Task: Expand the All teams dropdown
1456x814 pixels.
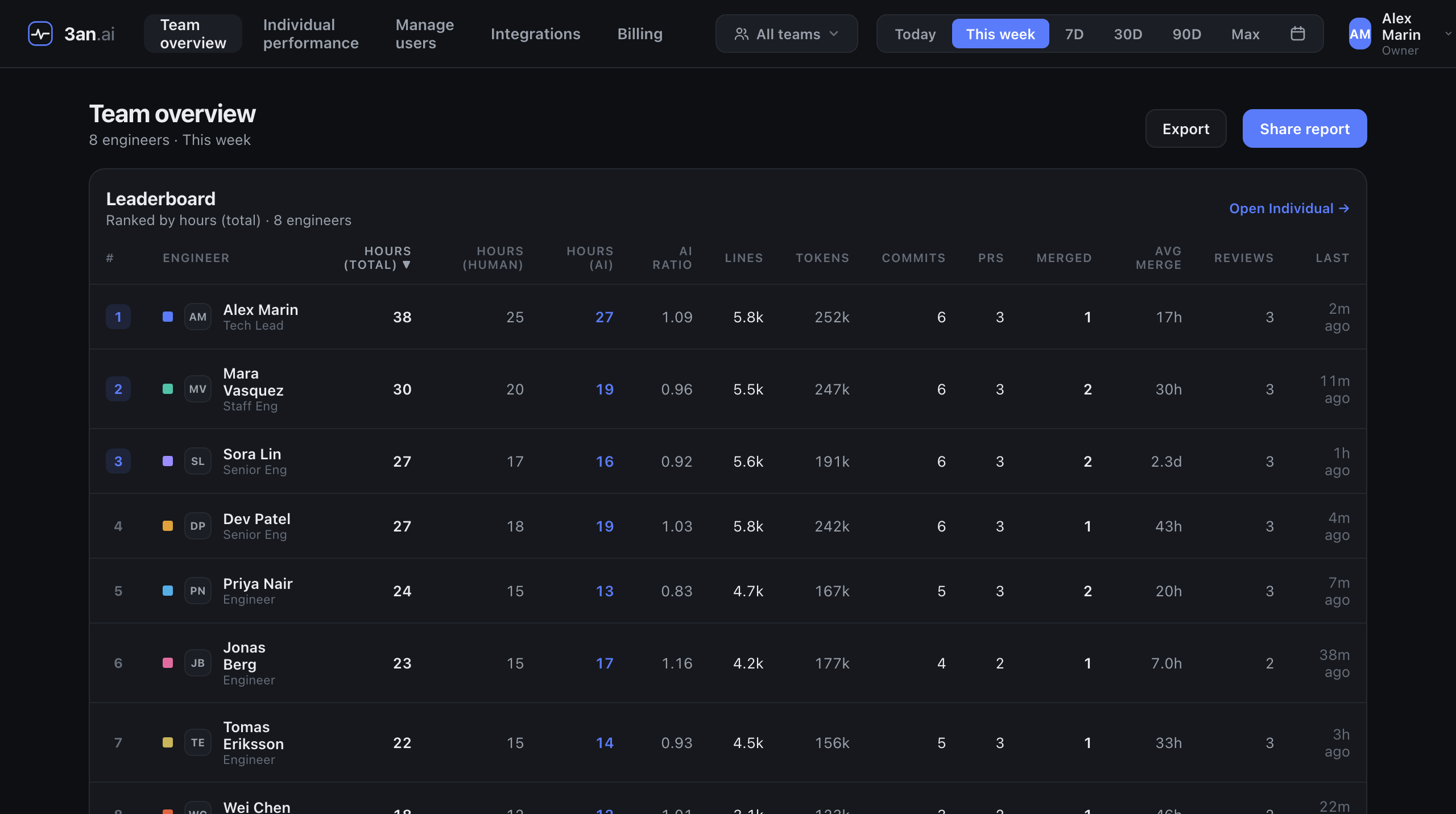Action: (x=787, y=34)
